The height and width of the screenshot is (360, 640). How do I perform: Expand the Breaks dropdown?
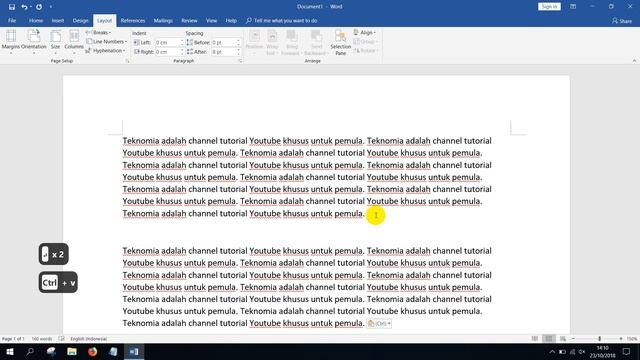(98, 33)
